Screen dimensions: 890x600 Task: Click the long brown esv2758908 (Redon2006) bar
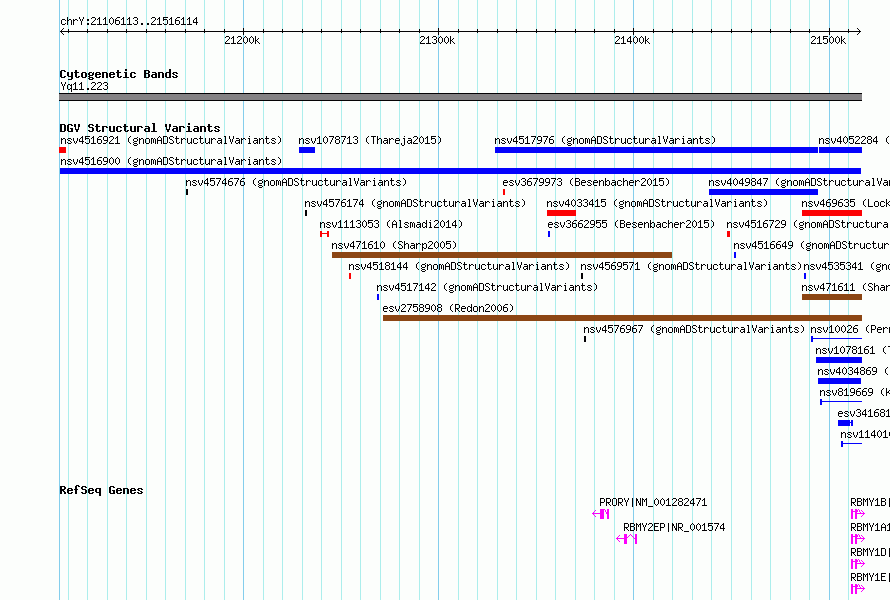(623, 318)
